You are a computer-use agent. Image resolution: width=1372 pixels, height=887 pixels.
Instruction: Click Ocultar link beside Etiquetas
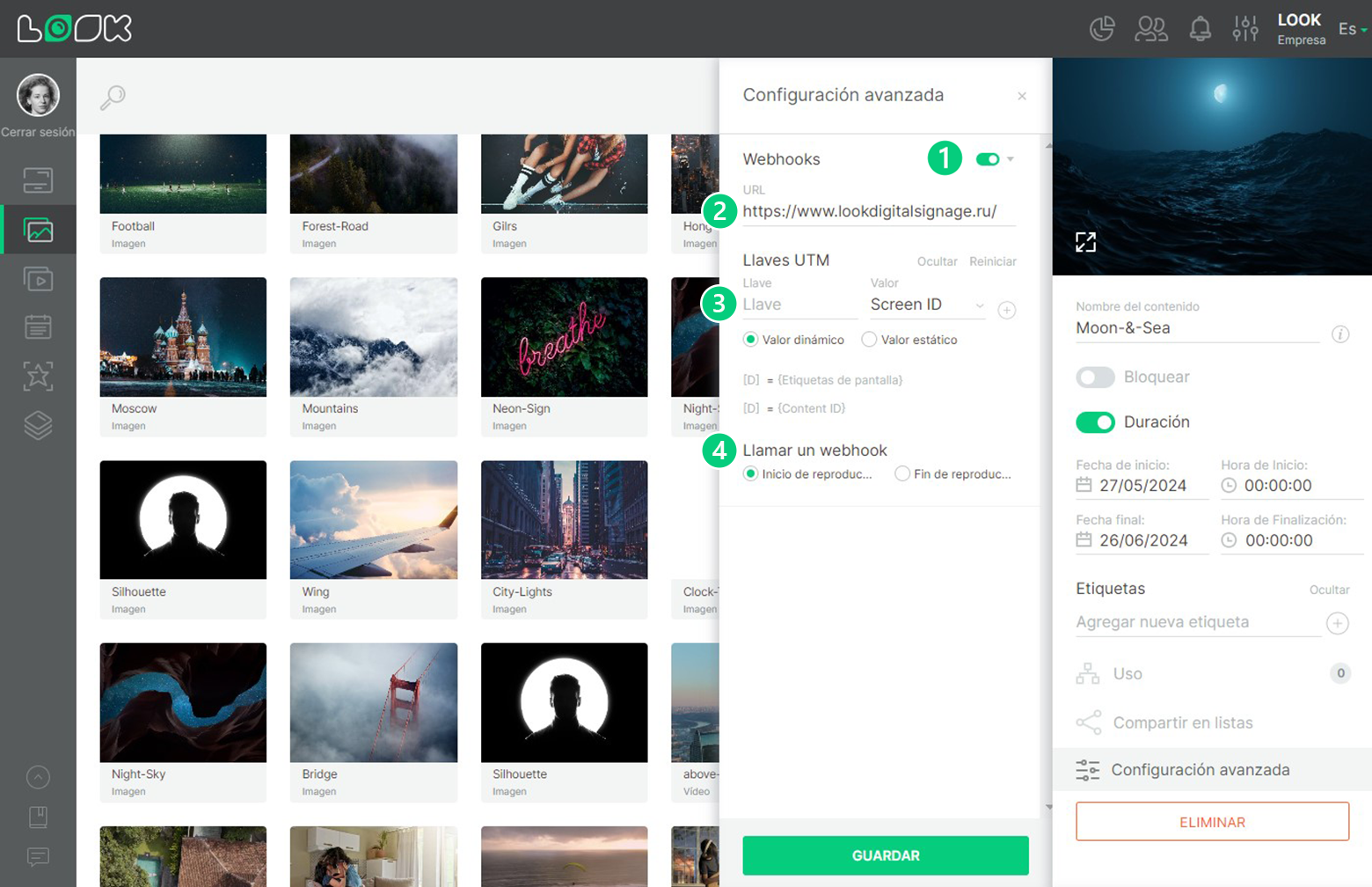1329,590
